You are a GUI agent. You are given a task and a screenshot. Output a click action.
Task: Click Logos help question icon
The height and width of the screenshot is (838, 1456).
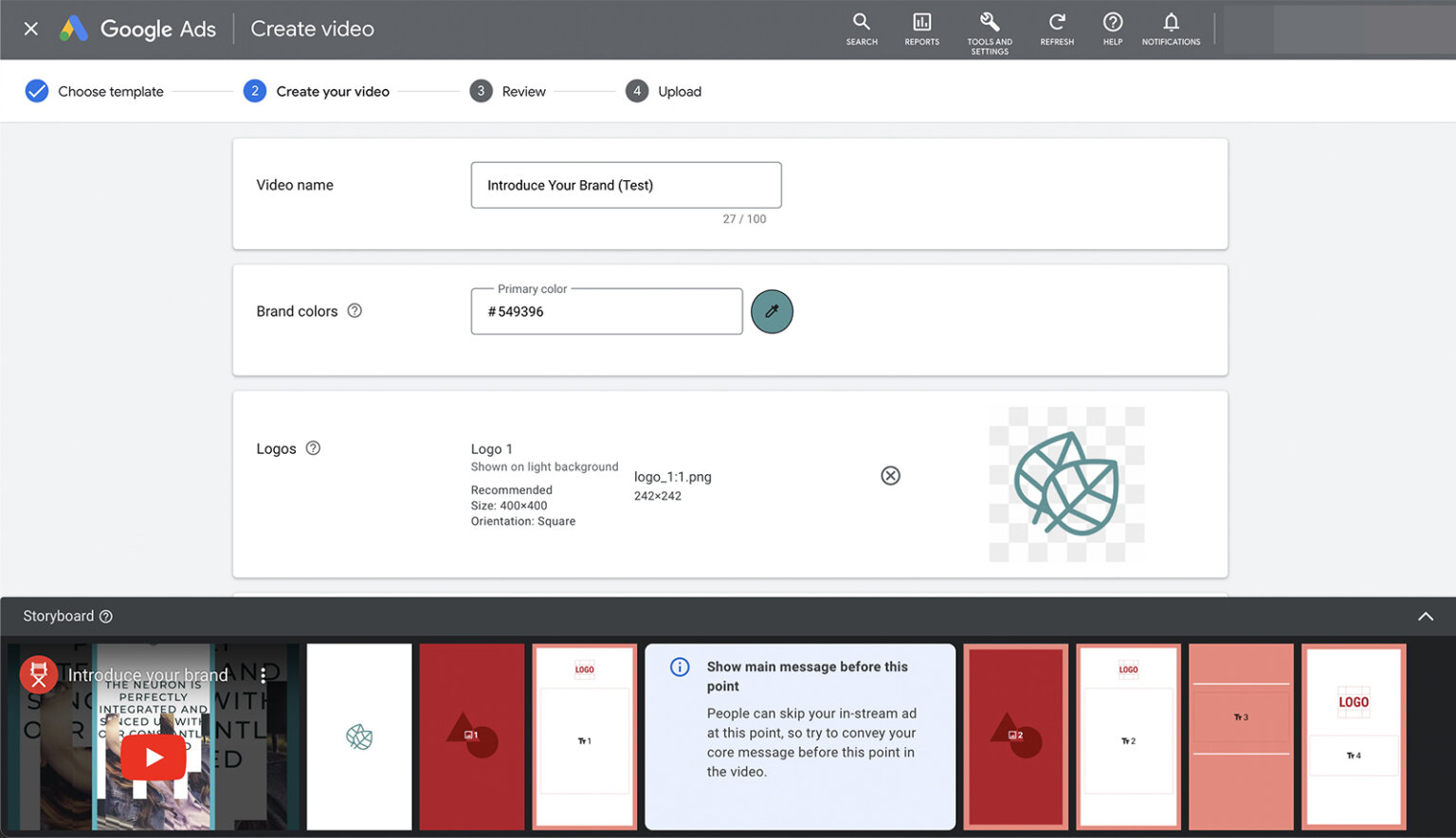coord(313,448)
